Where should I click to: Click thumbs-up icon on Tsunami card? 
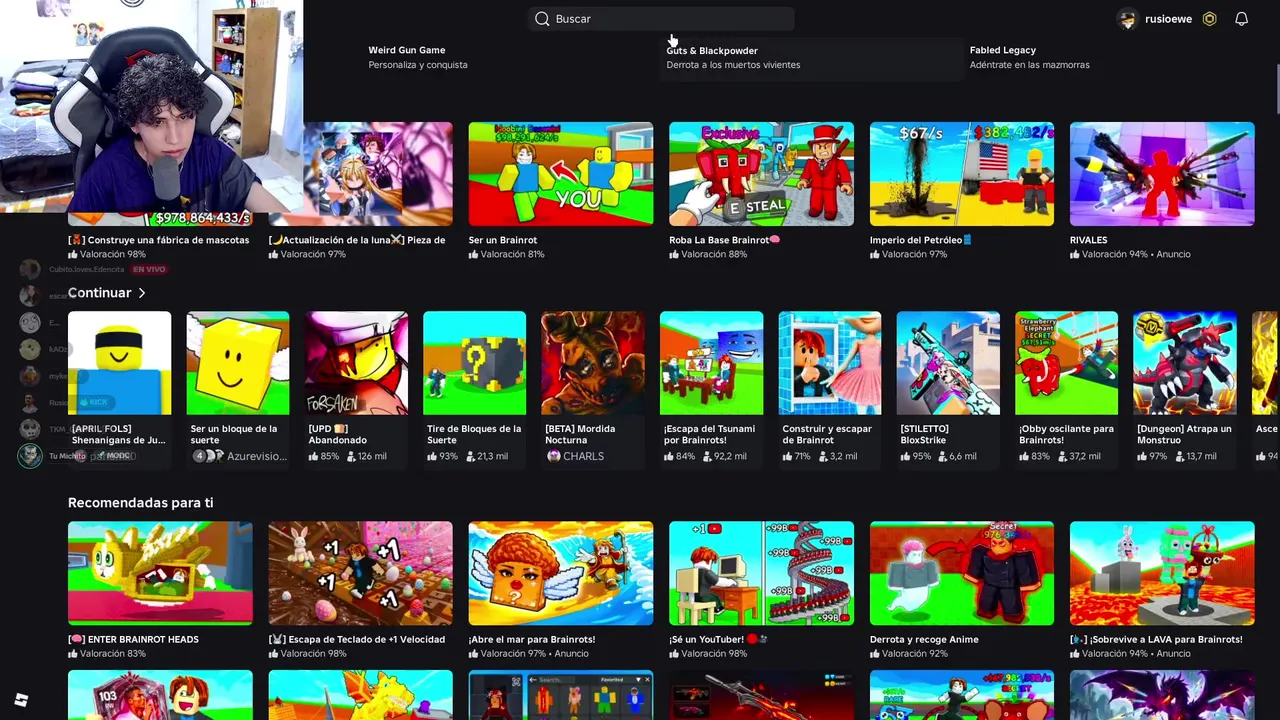tap(669, 456)
